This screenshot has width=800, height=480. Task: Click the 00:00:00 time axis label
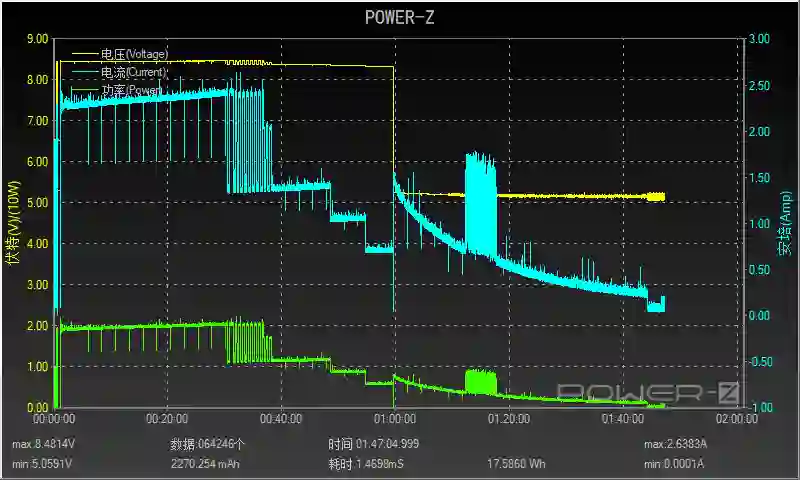54,419
